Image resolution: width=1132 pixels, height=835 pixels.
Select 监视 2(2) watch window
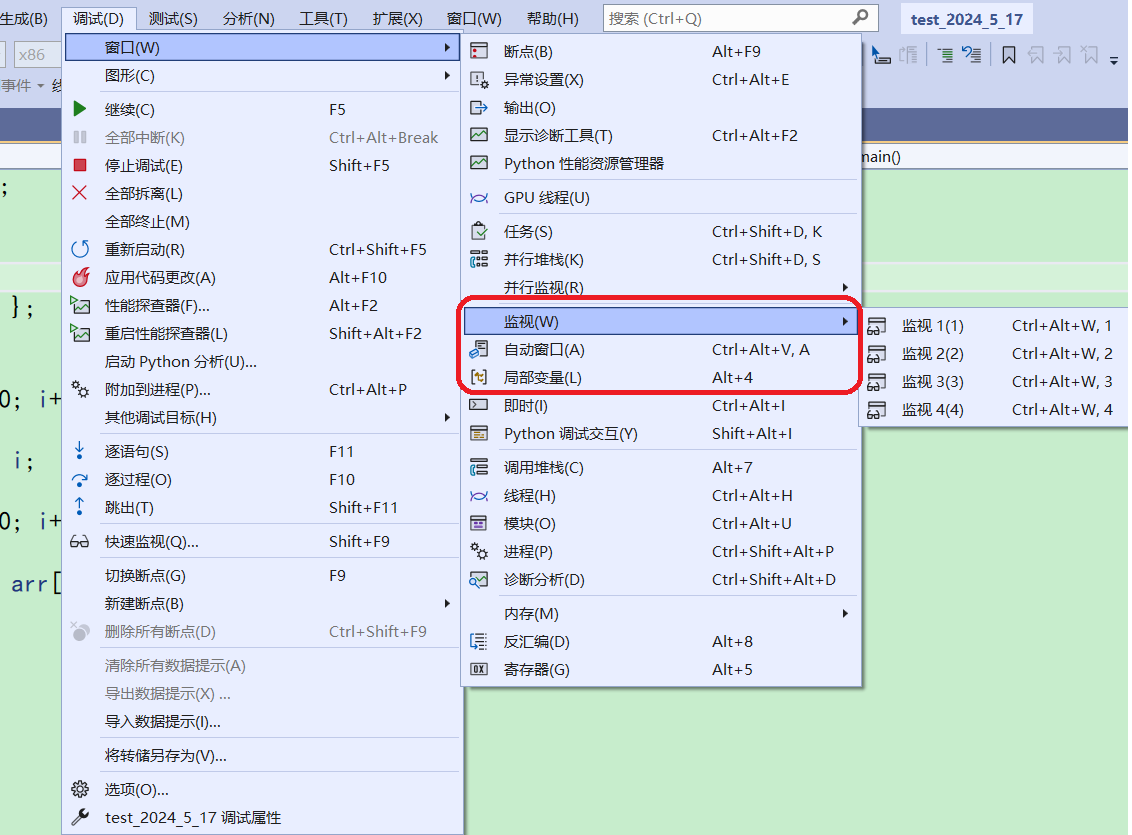tap(994, 354)
